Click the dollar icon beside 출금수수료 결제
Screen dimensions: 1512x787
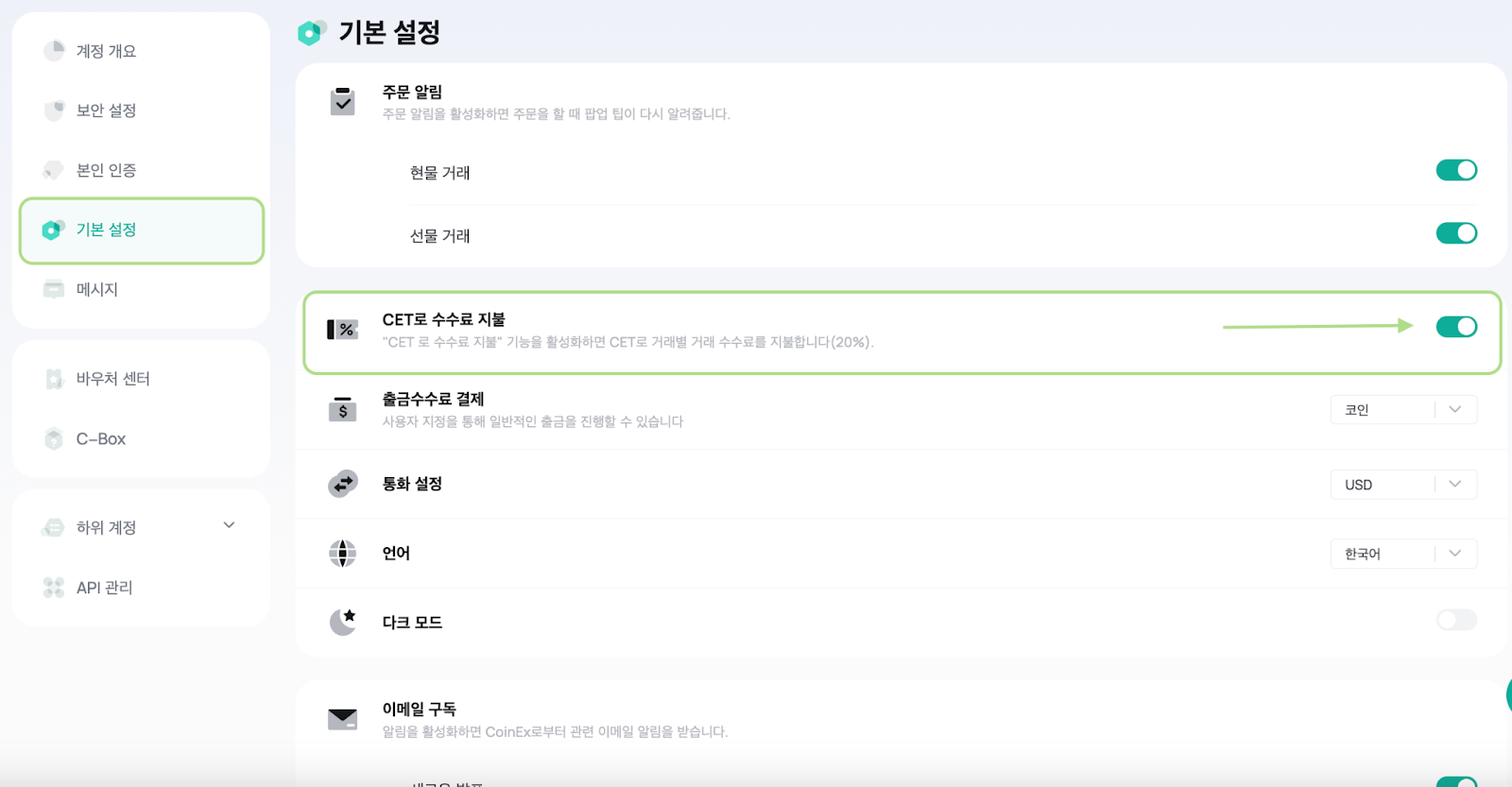(x=342, y=409)
